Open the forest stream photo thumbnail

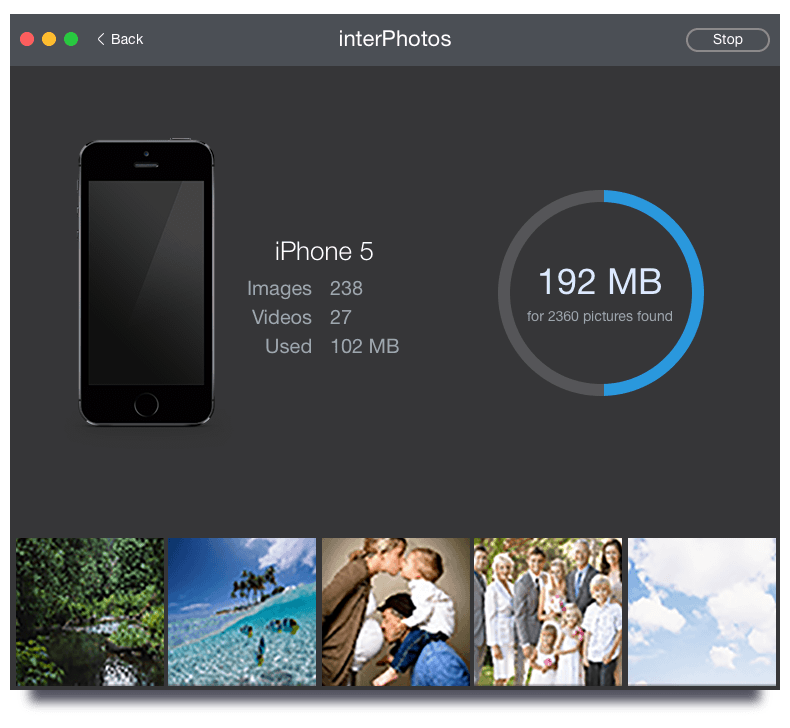(90, 612)
